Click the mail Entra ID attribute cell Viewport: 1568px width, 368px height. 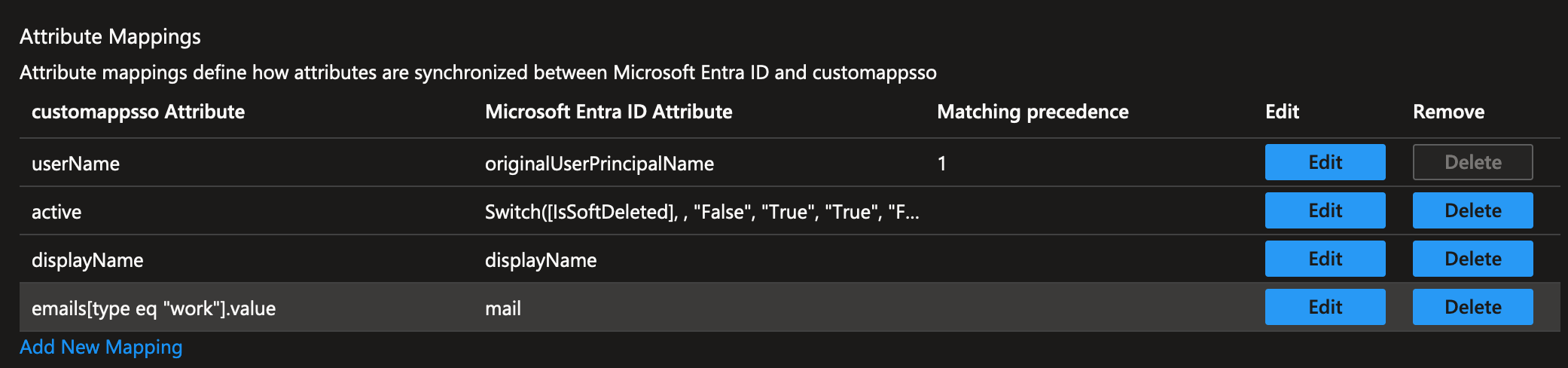point(503,308)
